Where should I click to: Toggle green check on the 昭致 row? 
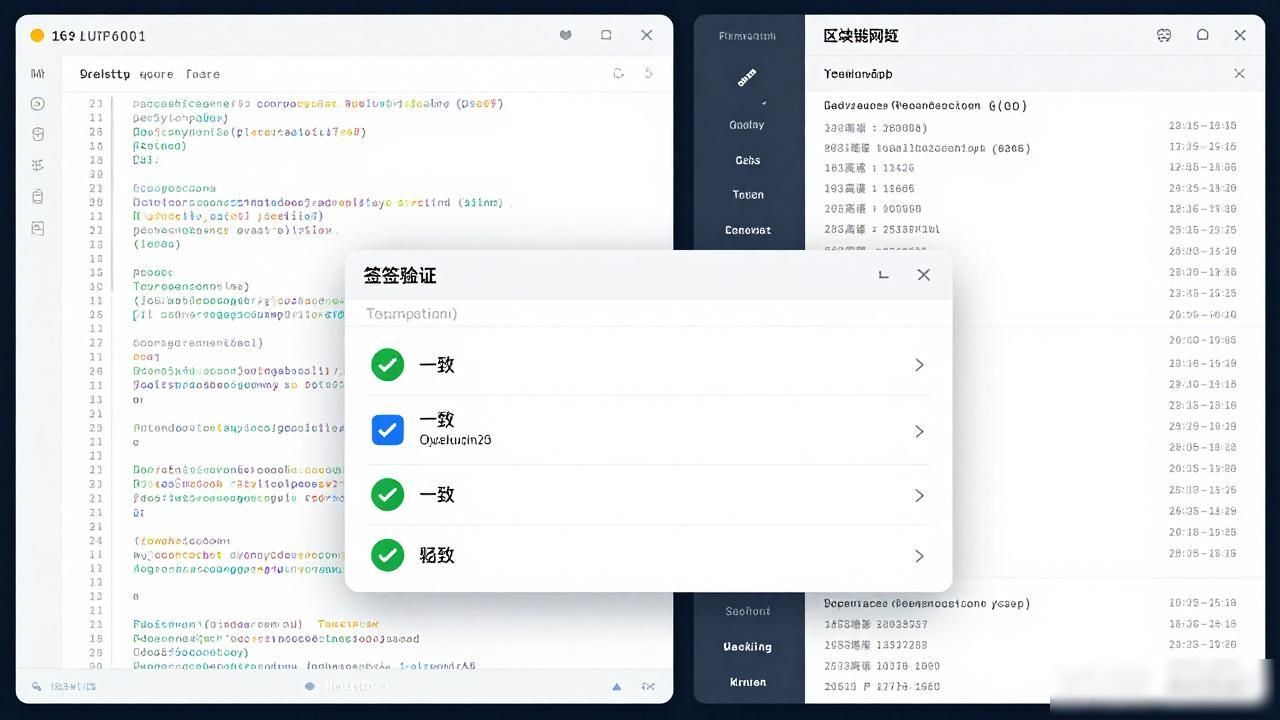point(387,555)
